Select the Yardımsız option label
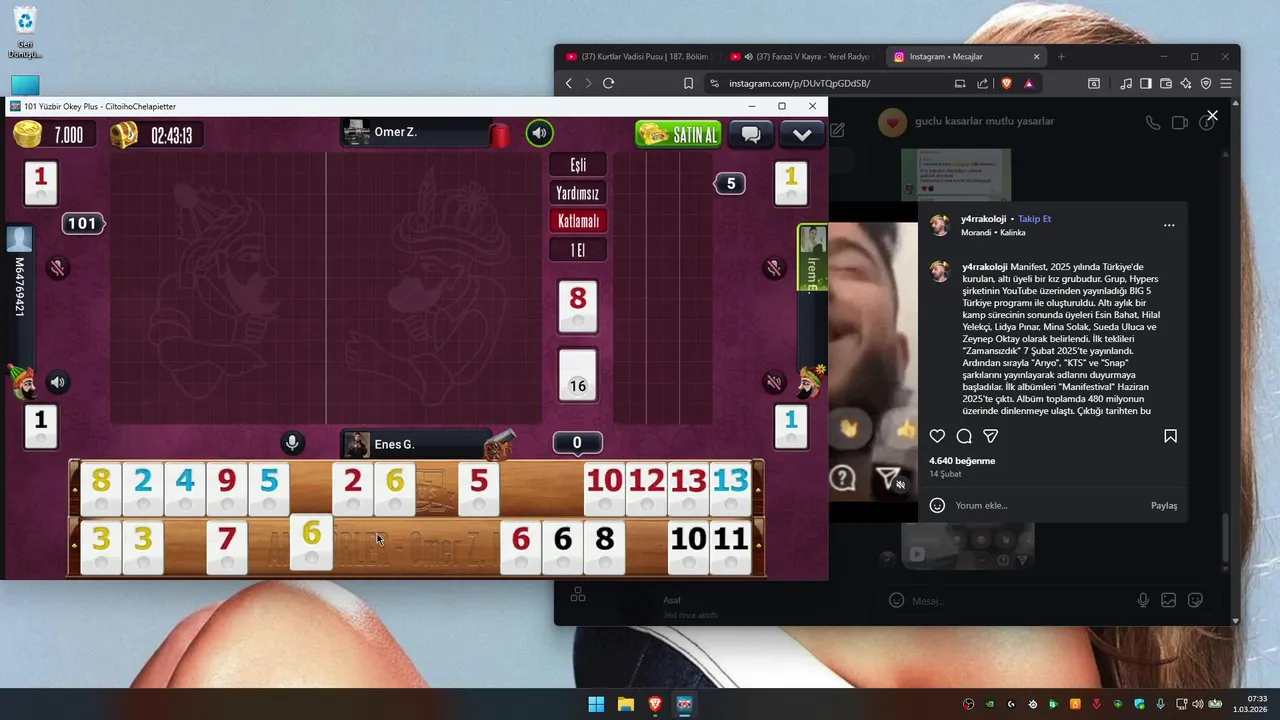Image resolution: width=1280 pixels, height=720 pixels. 578,193
